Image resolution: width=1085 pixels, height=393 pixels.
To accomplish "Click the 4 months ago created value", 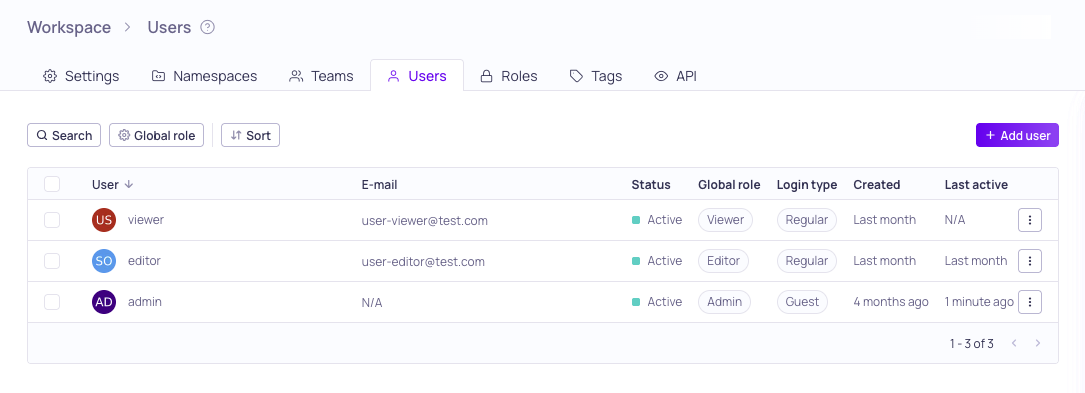I will (x=891, y=302).
